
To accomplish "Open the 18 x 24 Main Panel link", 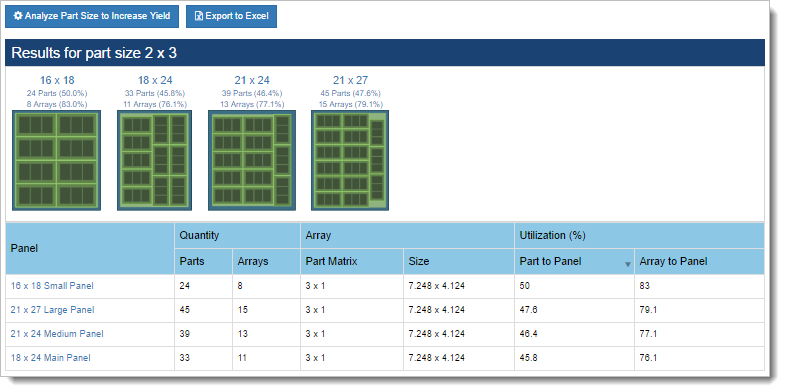I will 51,358.
